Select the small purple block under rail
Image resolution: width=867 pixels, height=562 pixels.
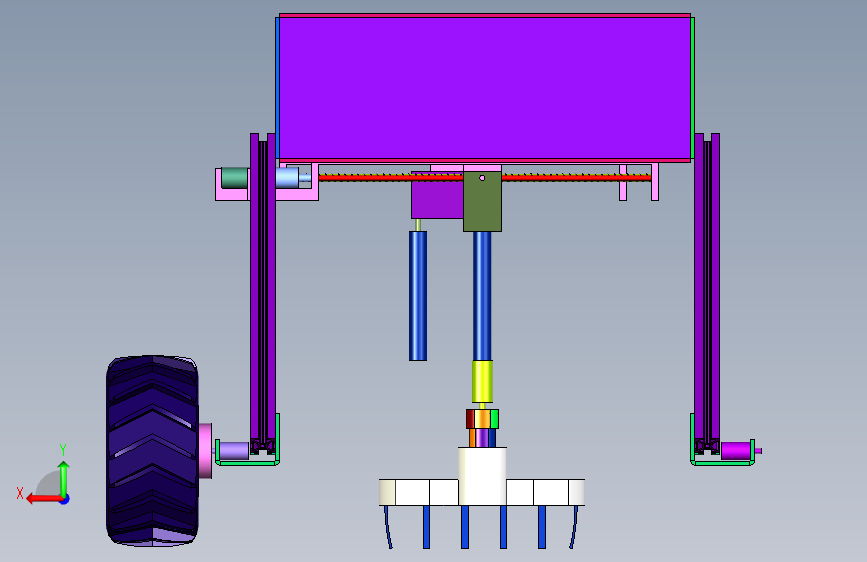[437, 195]
